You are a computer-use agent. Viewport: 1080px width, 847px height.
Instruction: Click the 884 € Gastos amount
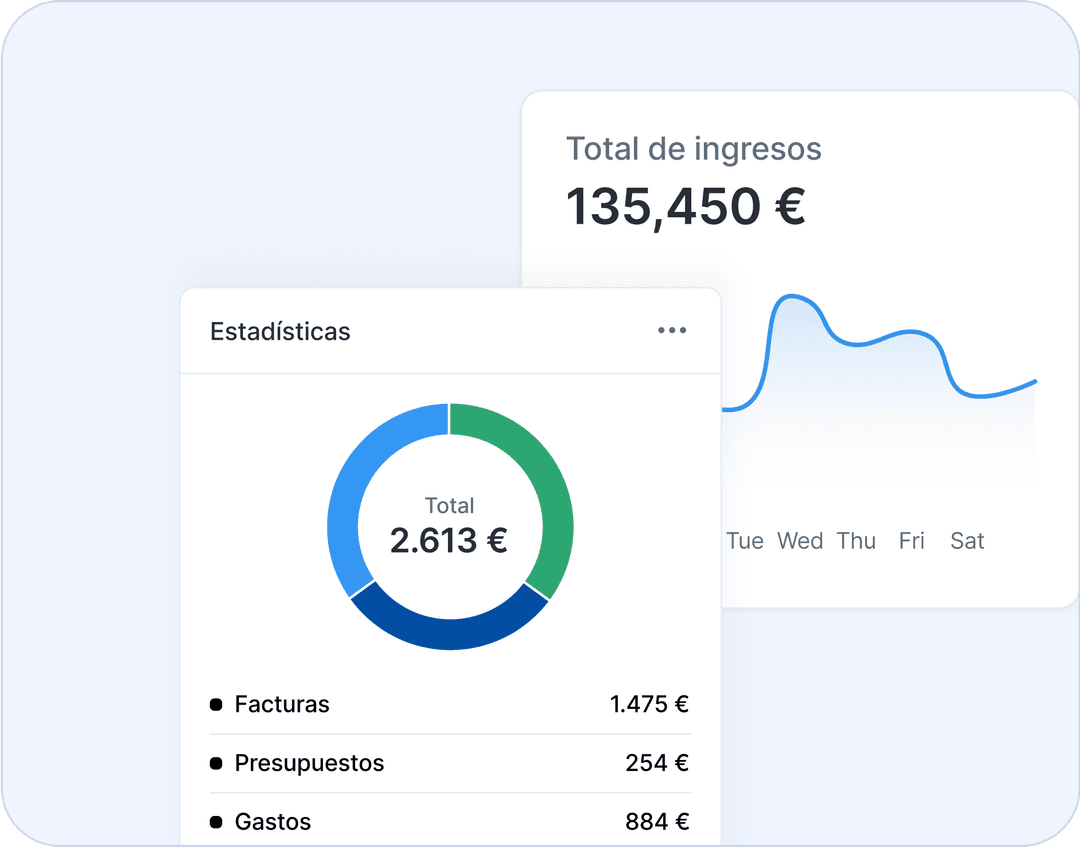(657, 823)
